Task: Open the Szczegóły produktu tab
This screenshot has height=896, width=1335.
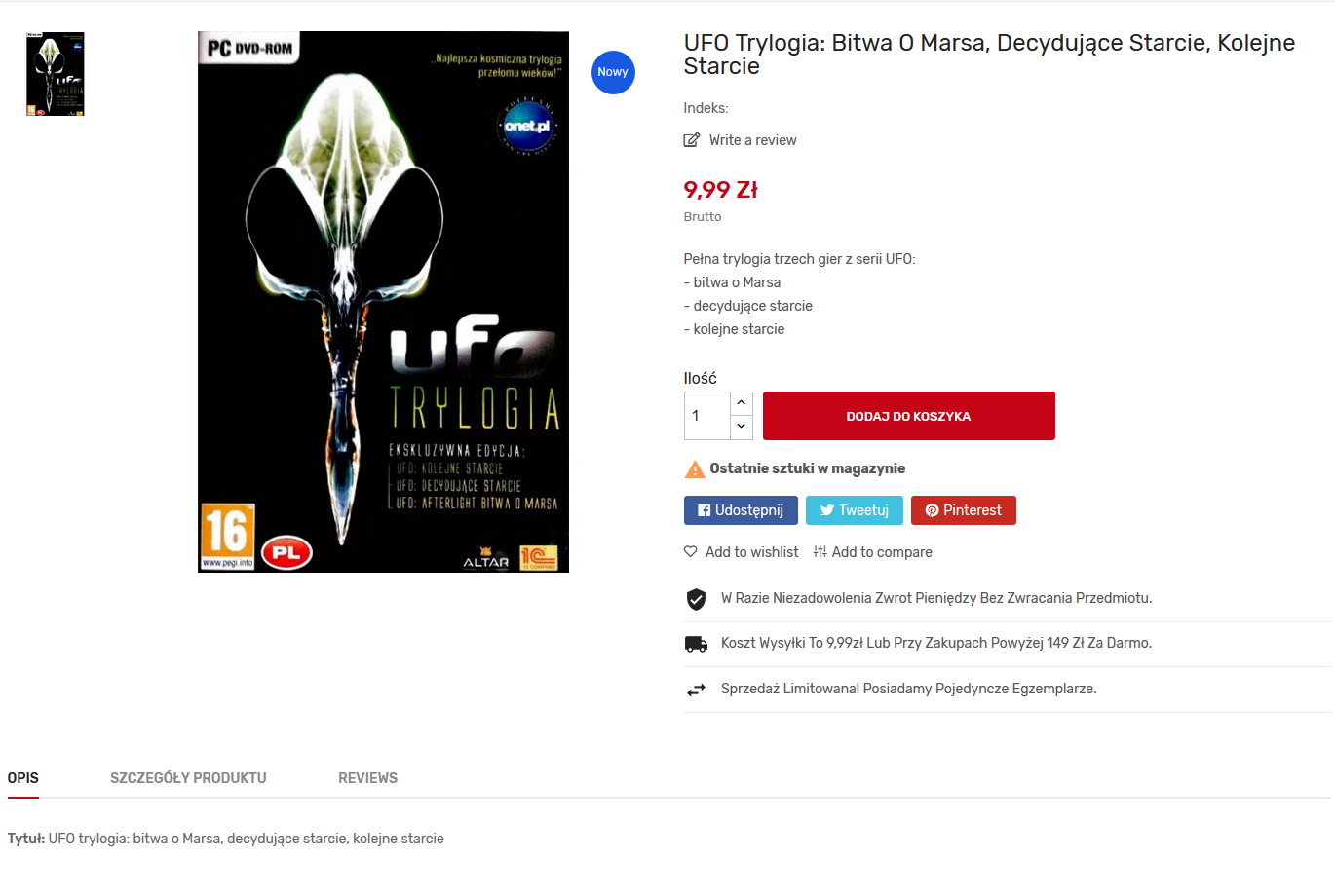Action: click(x=188, y=778)
